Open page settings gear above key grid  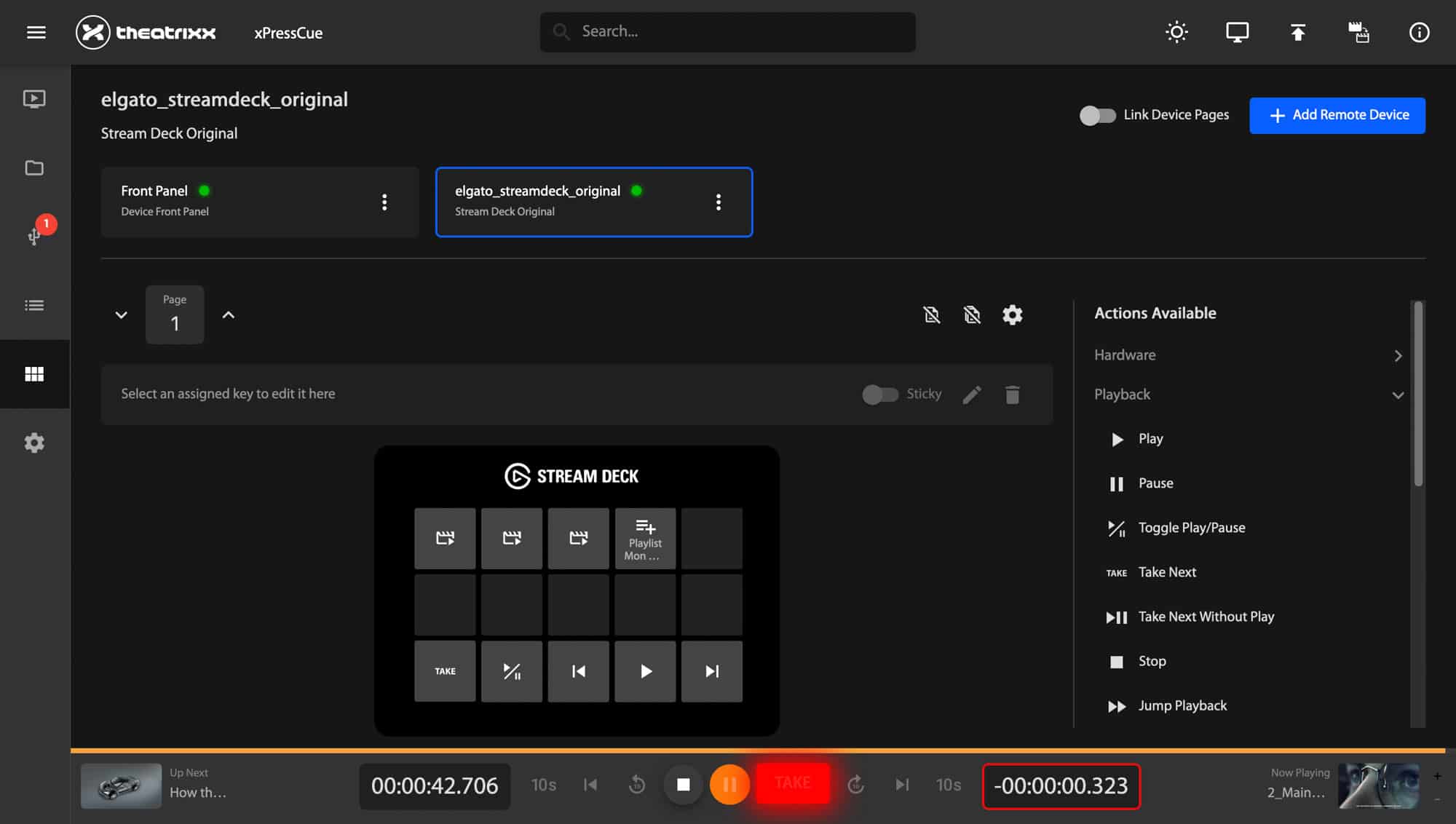coord(1012,314)
